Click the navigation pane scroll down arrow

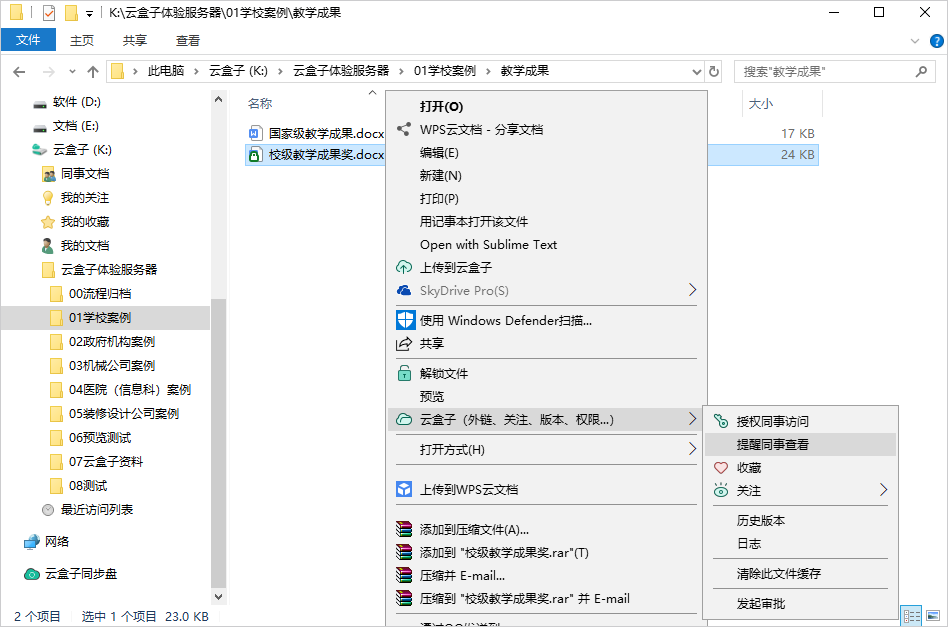click(218, 596)
